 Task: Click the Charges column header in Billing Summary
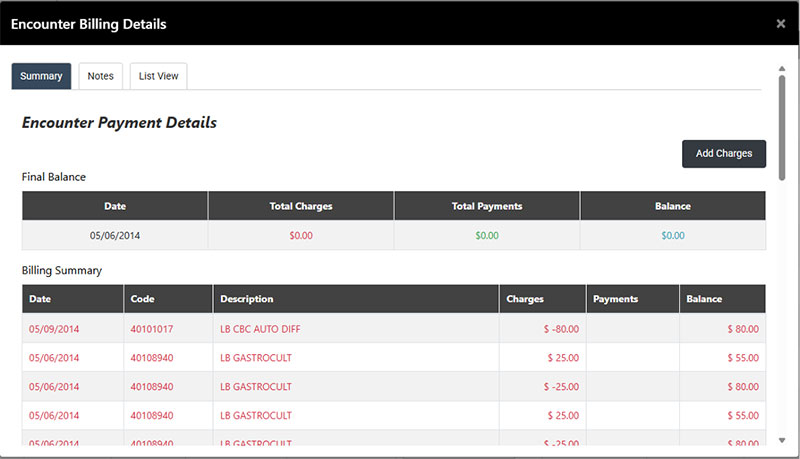click(x=525, y=299)
